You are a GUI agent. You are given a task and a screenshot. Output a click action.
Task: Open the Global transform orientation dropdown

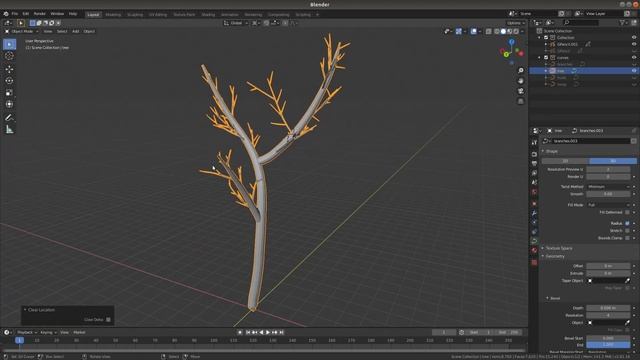coord(236,23)
